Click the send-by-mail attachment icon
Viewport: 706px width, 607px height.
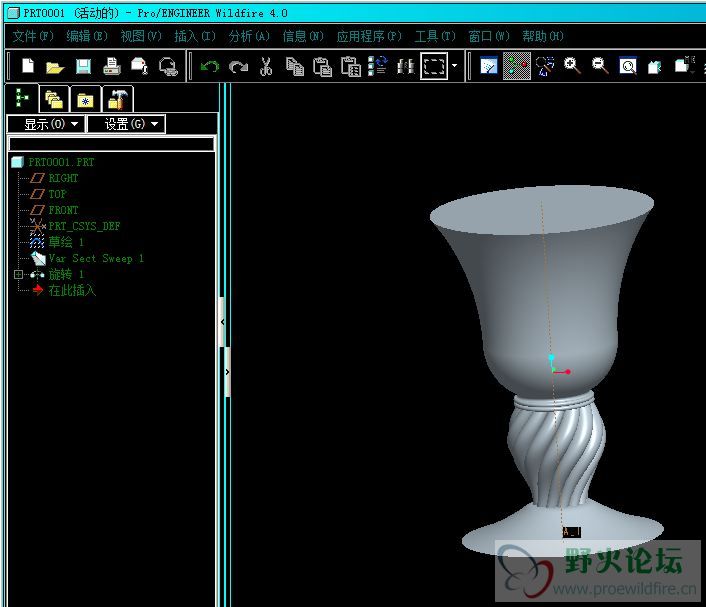pyautogui.click(x=140, y=66)
